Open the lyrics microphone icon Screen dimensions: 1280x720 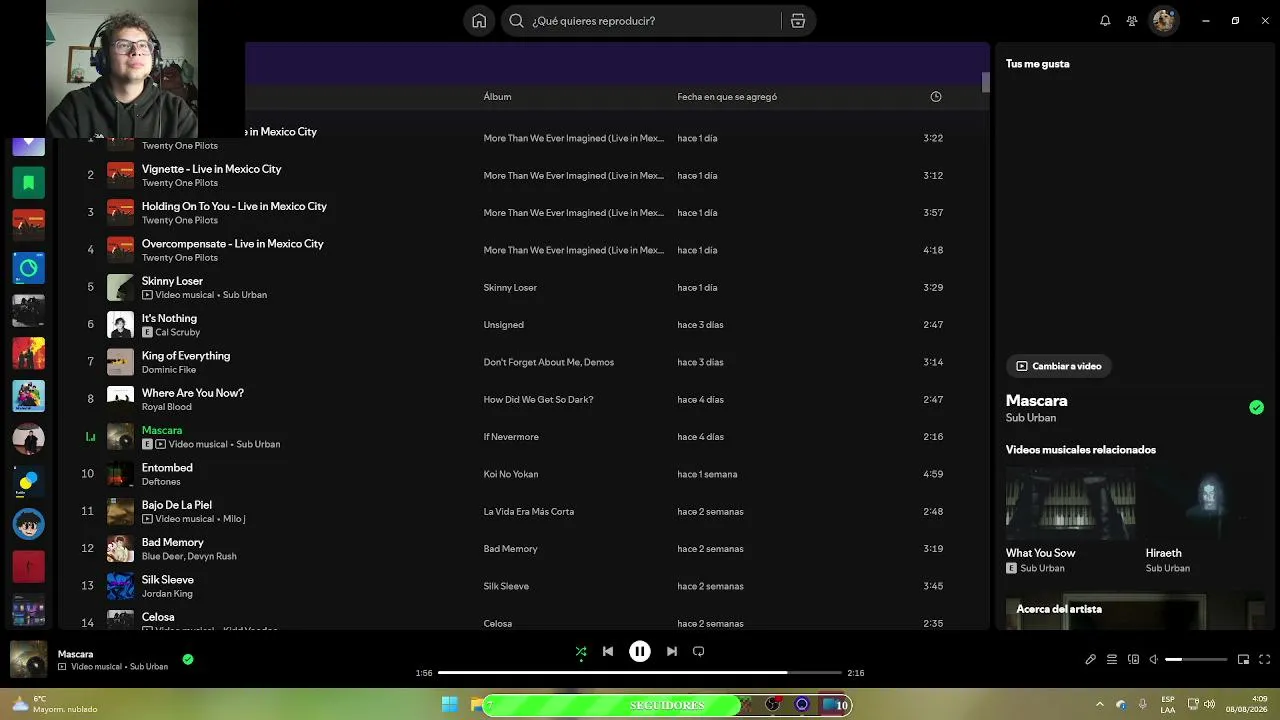[x=1091, y=660]
